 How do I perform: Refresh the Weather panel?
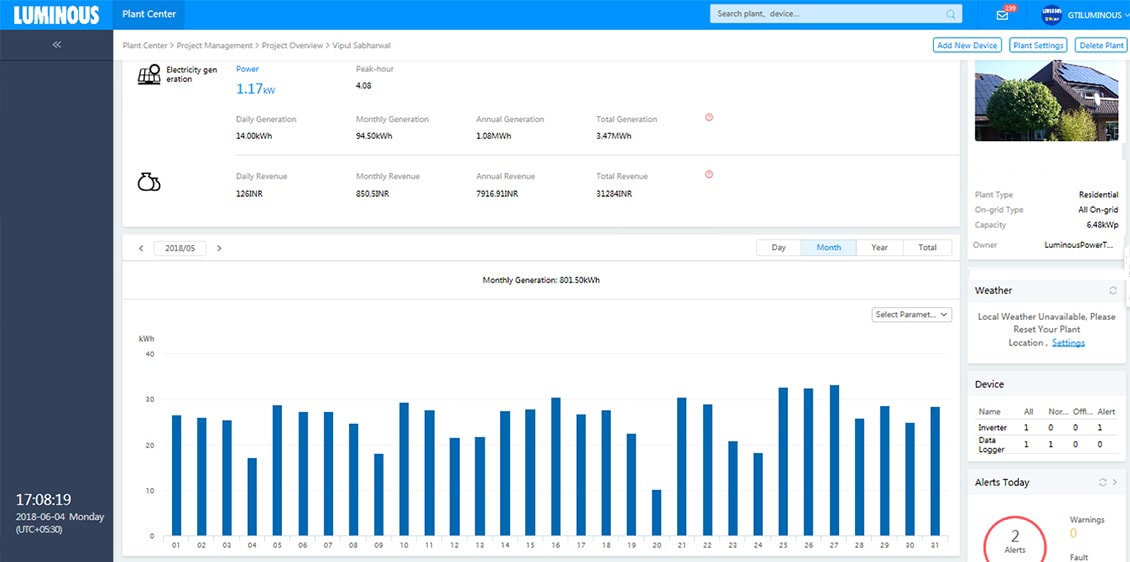[x=1113, y=291]
